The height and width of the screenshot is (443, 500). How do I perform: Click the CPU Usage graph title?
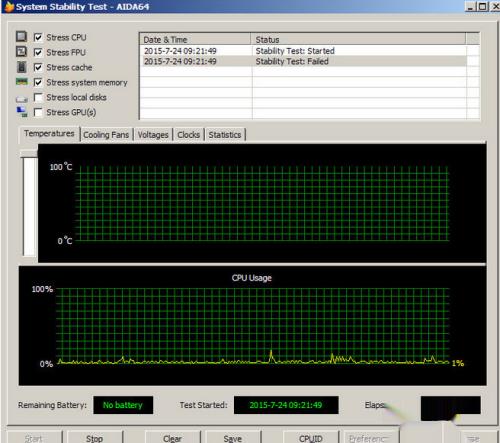point(252,278)
